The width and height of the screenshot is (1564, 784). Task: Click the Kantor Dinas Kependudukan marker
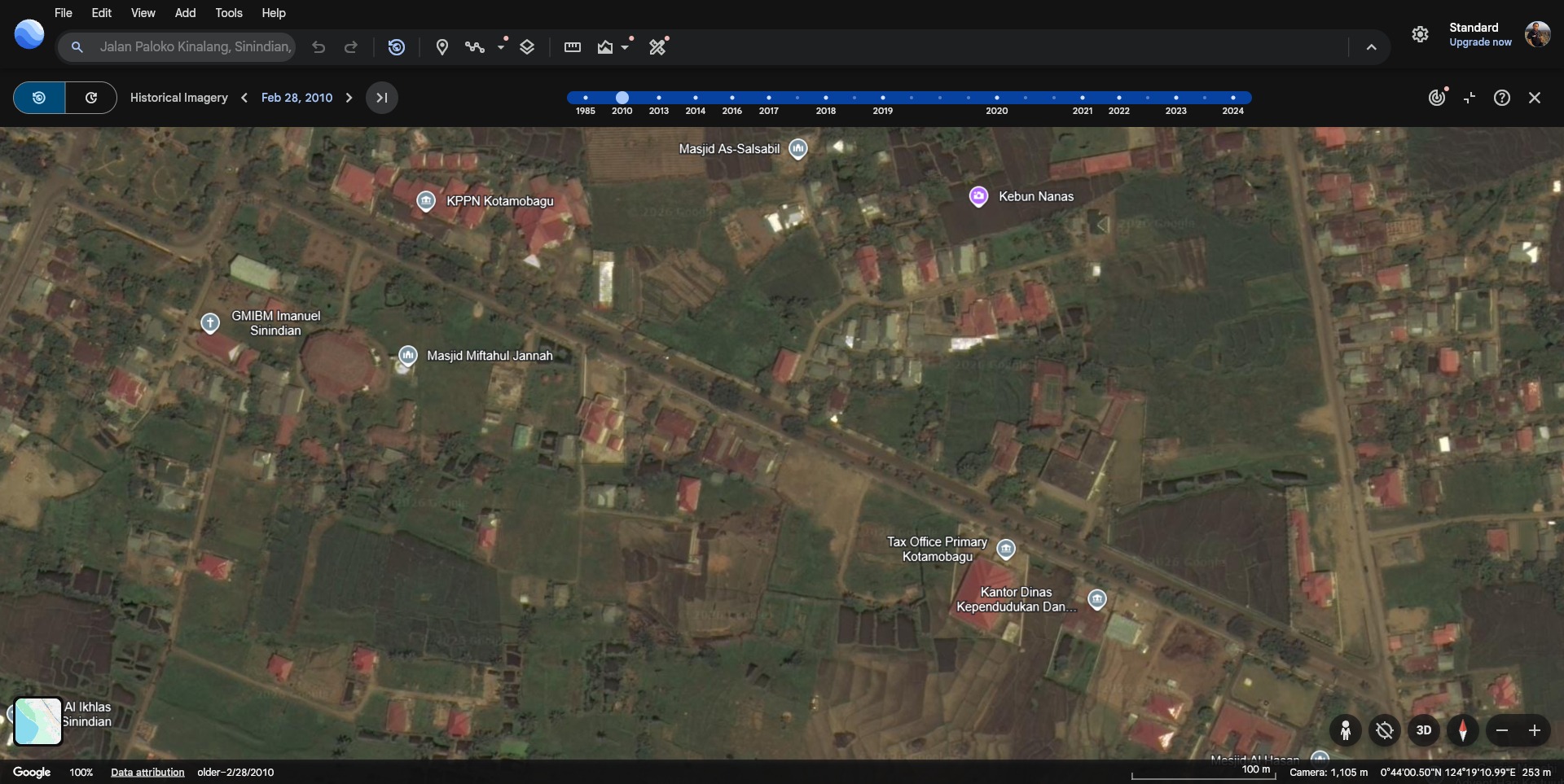click(1097, 600)
